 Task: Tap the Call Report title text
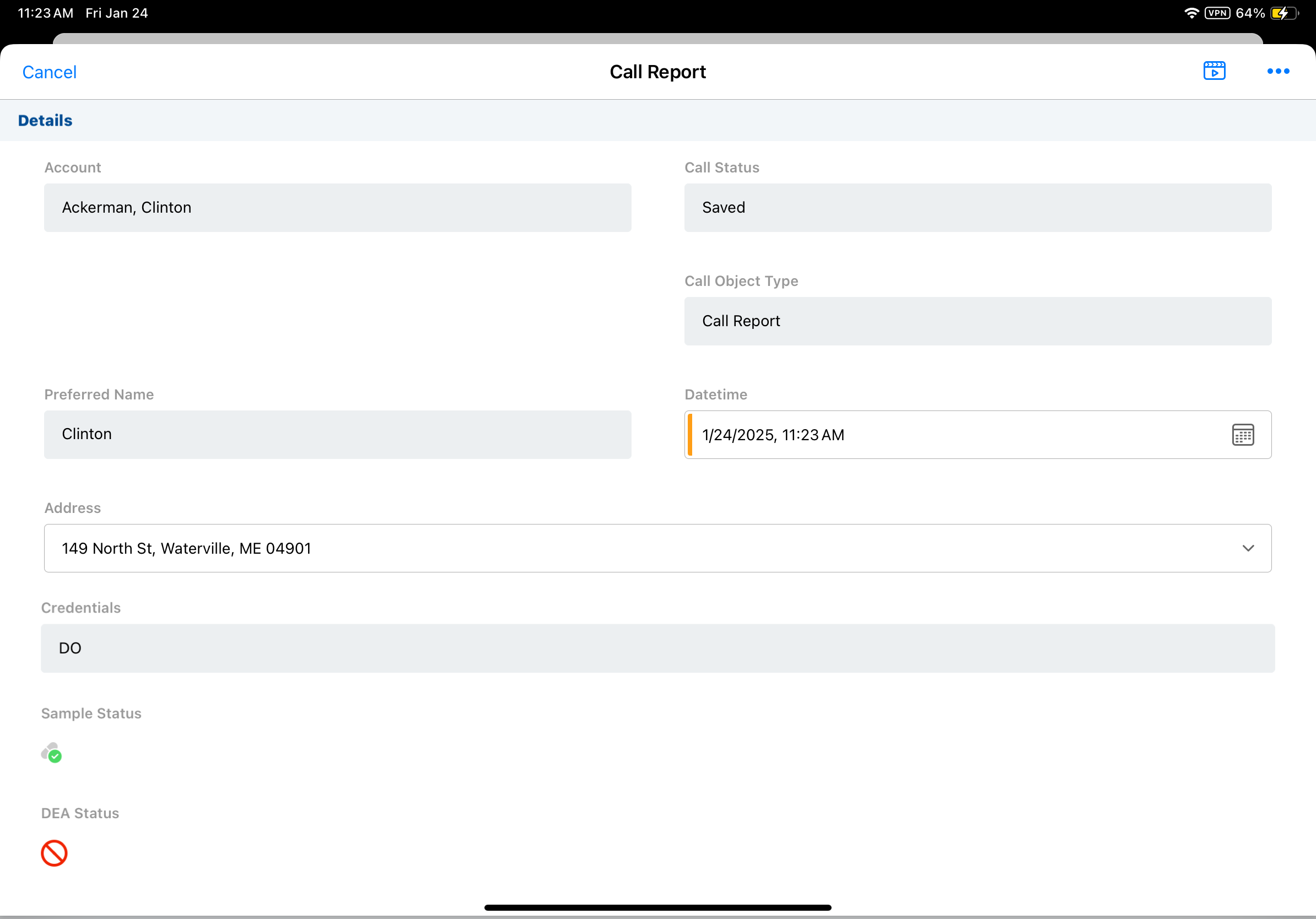[657, 72]
